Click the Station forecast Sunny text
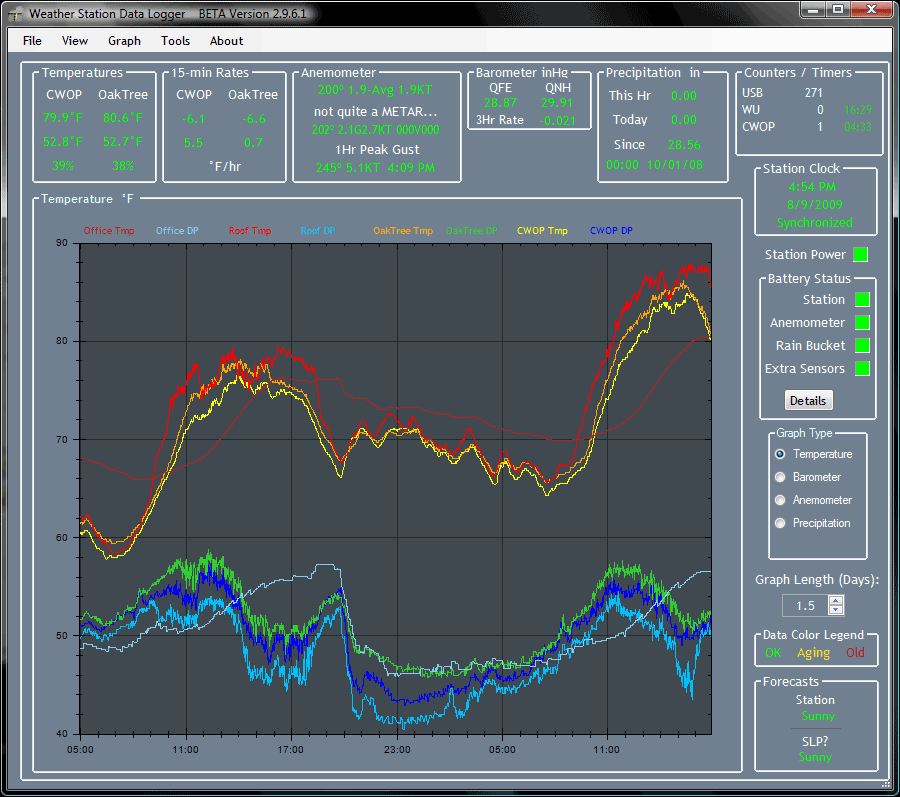The width and height of the screenshot is (900, 797). (818, 716)
